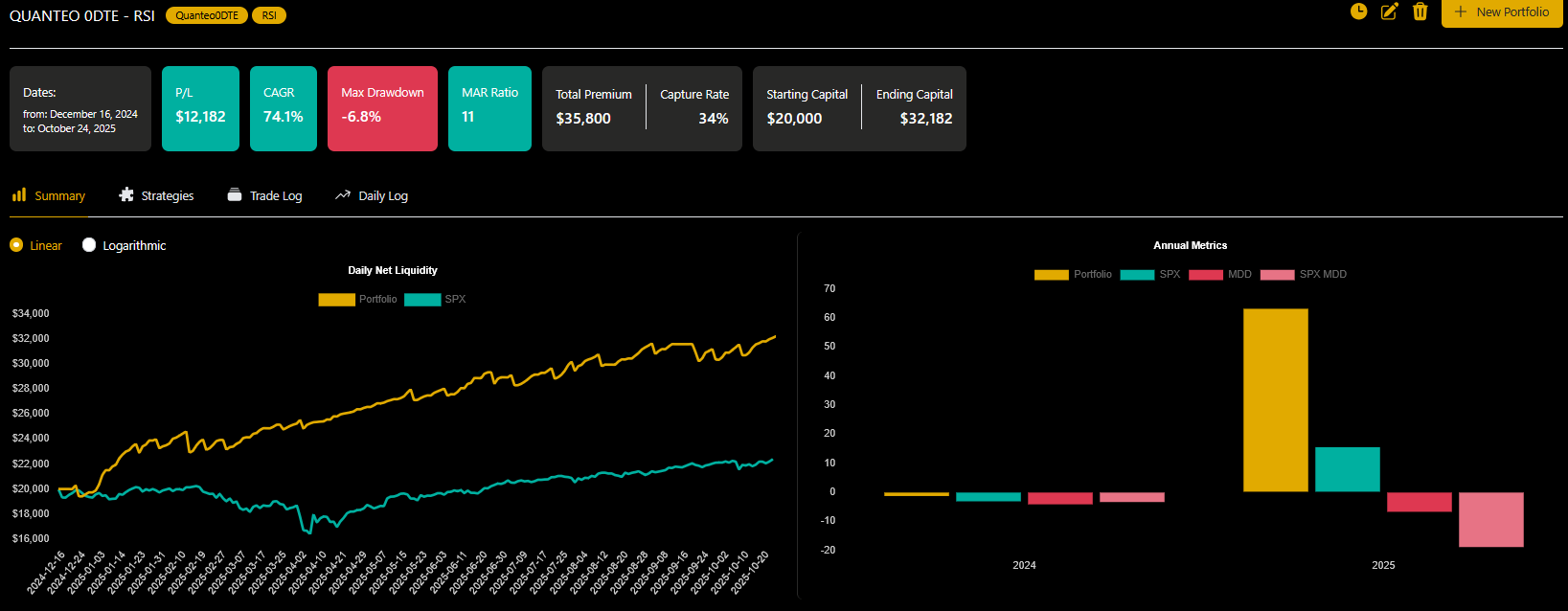
Task: Click the Summary bar chart icon
Action: tap(18, 195)
